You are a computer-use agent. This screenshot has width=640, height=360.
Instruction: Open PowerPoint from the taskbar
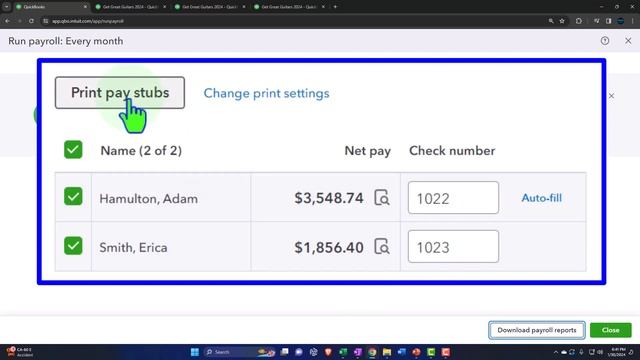(x=416, y=352)
